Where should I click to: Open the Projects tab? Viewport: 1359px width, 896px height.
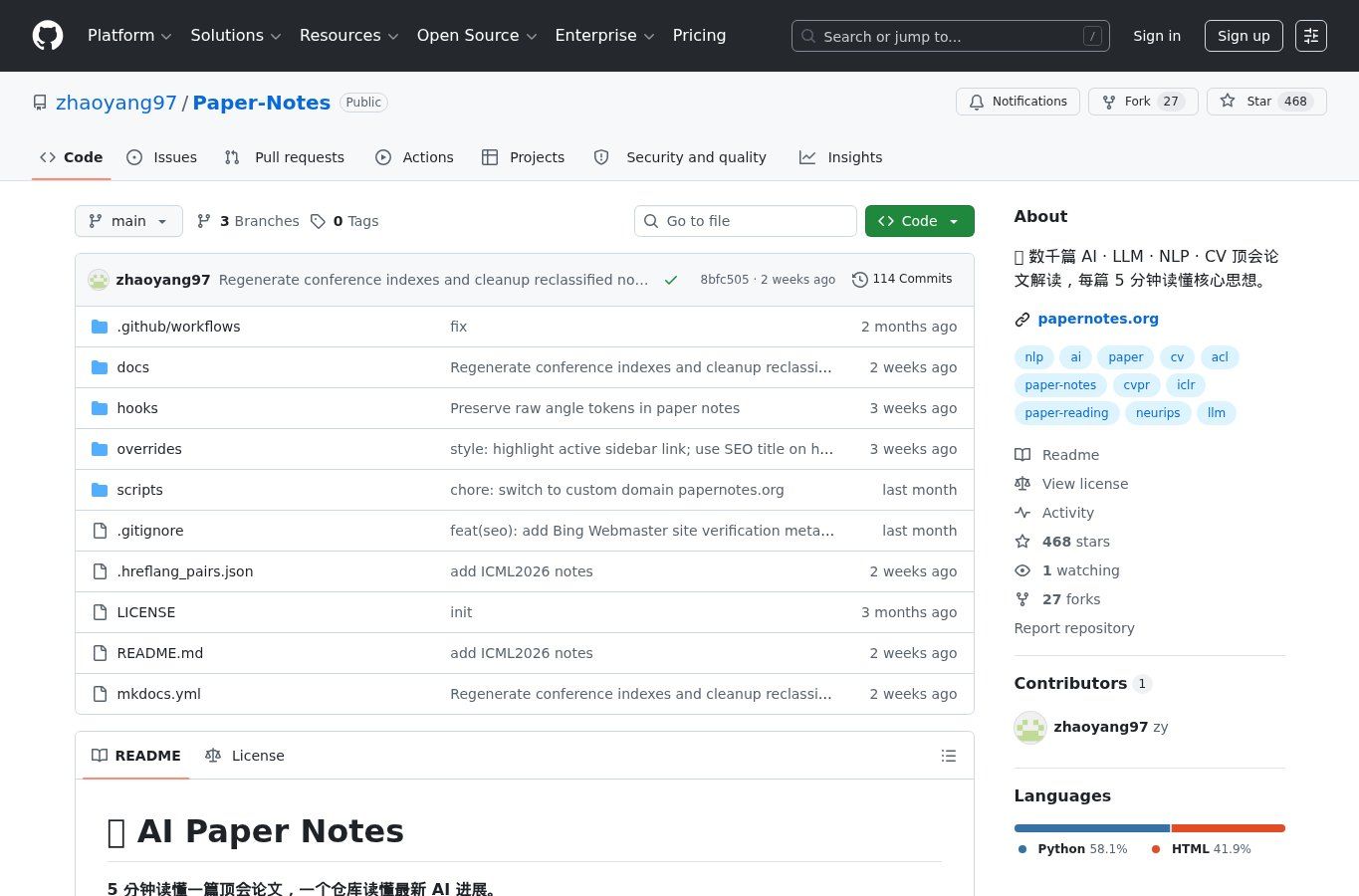(x=524, y=157)
